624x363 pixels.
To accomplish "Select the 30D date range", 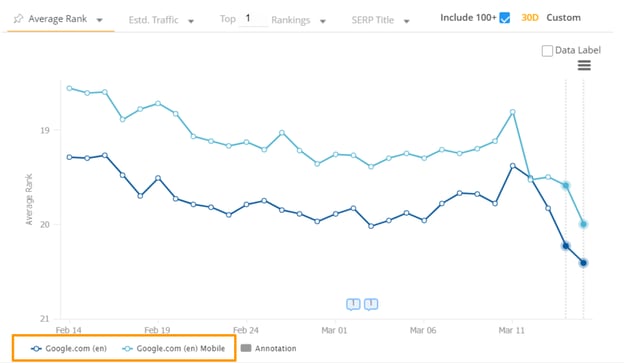I will pos(530,18).
